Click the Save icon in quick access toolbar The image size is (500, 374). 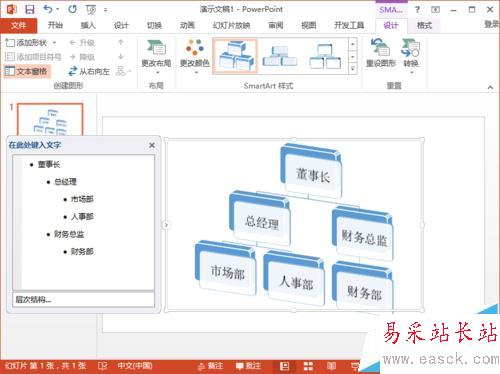30,9
